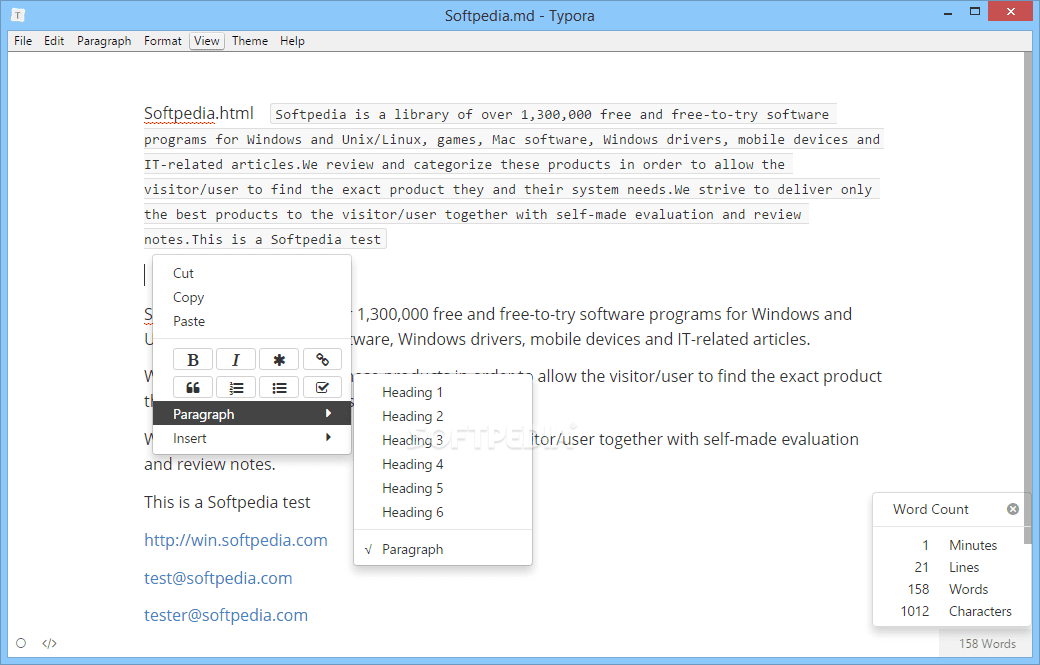Click the asterisk inline code icon
1040x665 pixels.
tap(279, 359)
